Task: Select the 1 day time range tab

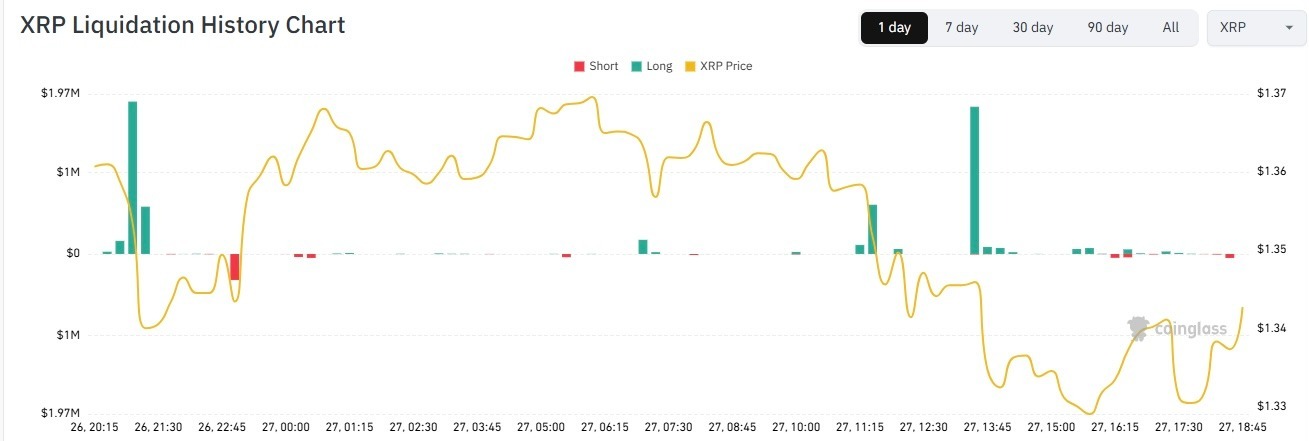Action: tap(894, 28)
